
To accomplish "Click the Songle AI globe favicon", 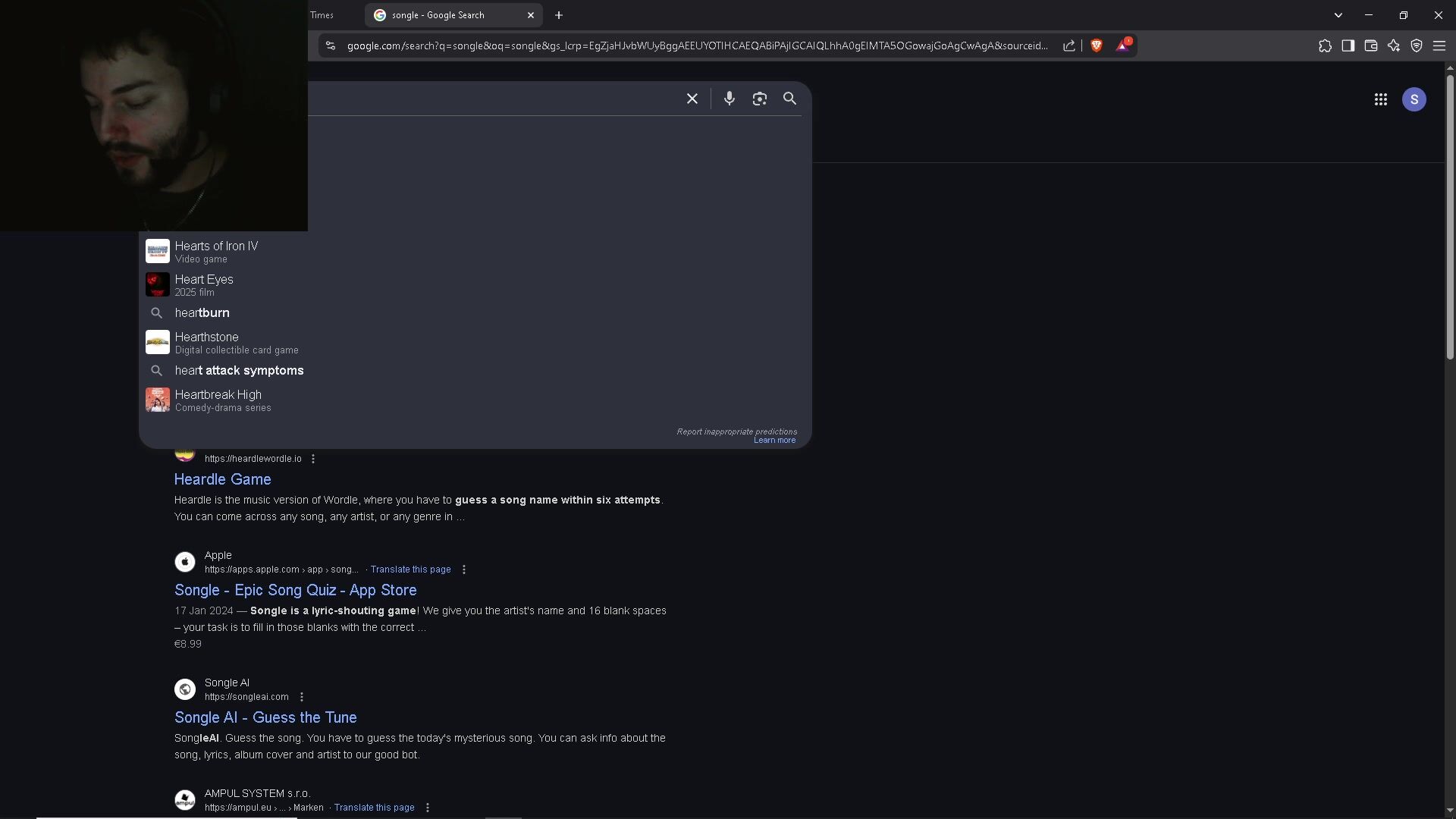I will (x=185, y=689).
